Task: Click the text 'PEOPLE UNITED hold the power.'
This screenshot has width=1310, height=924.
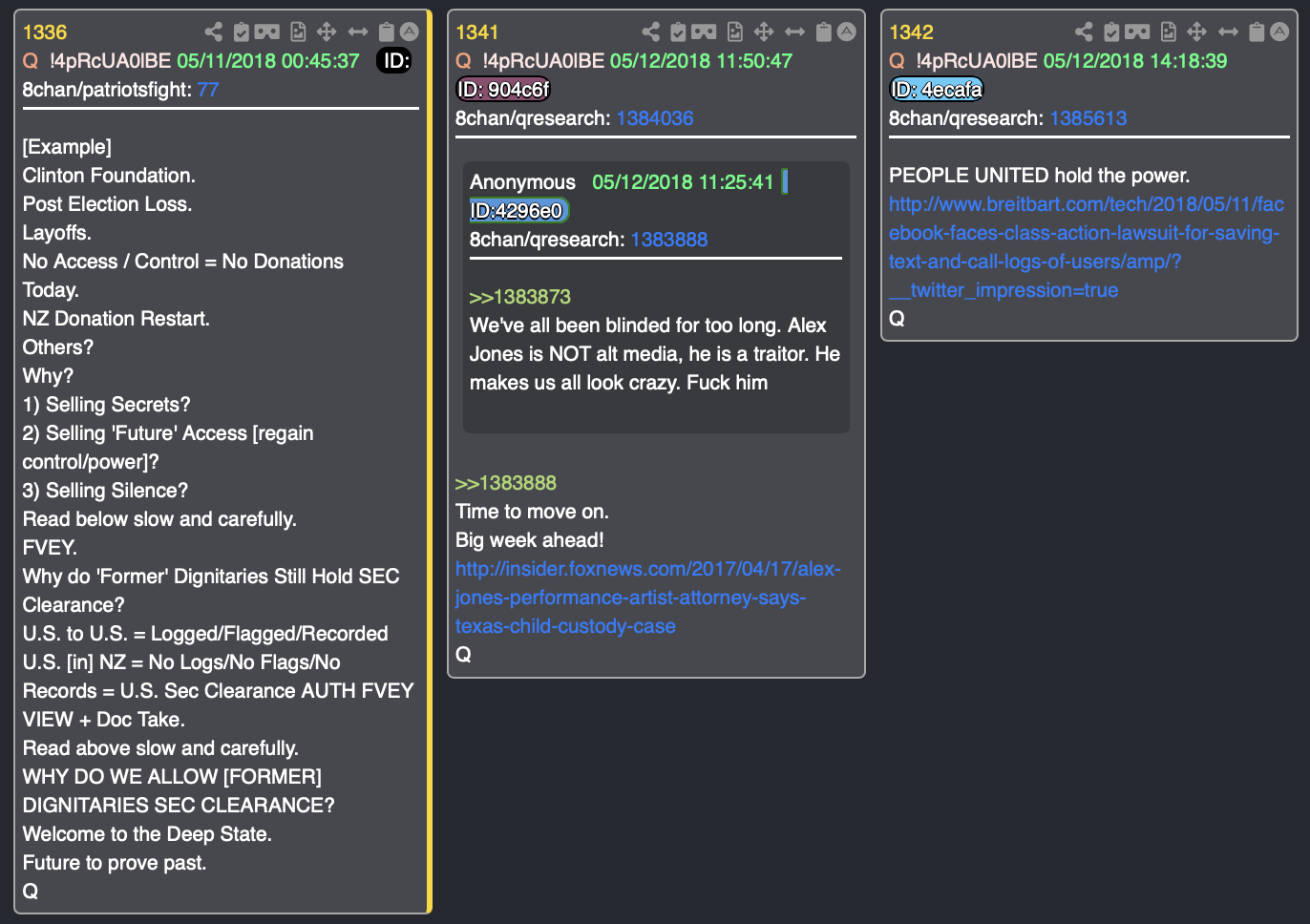Action: [x=1039, y=176]
